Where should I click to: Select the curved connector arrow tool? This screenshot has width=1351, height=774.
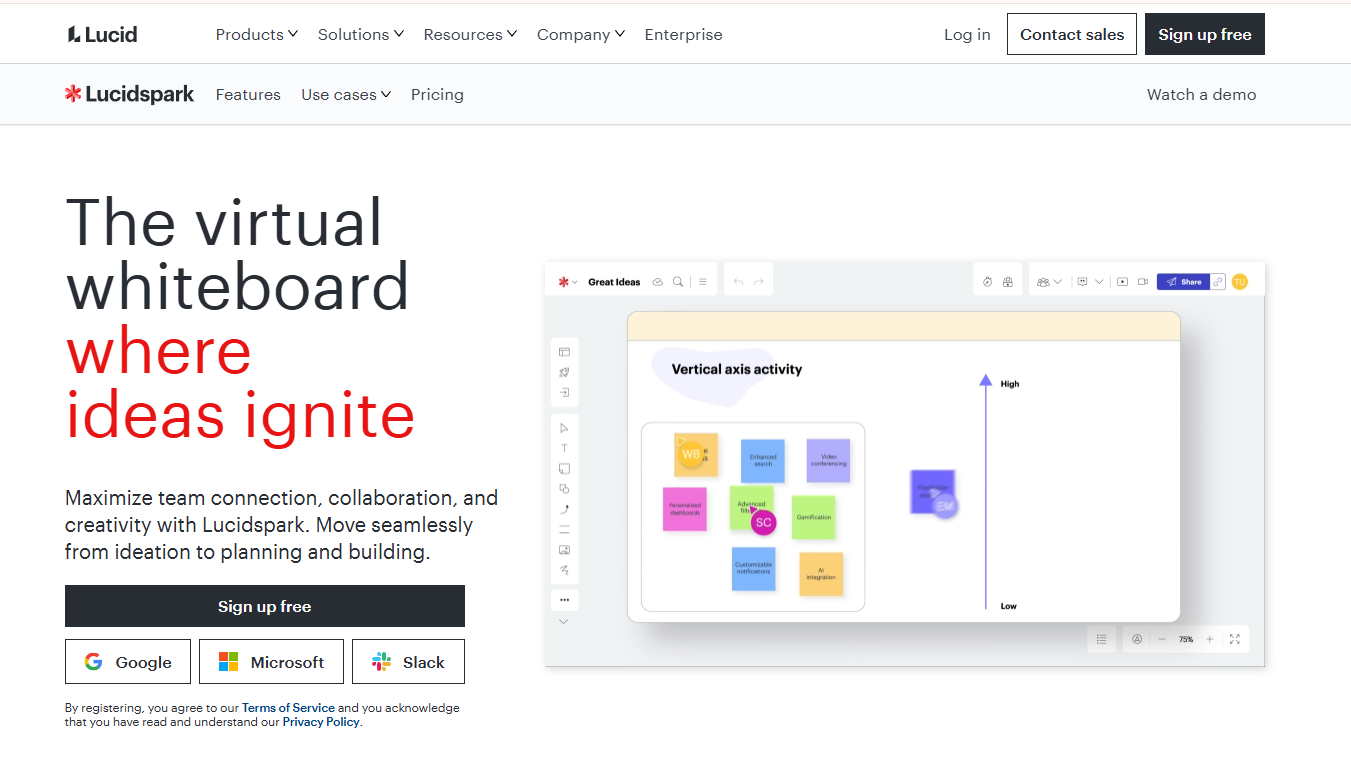(564, 509)
